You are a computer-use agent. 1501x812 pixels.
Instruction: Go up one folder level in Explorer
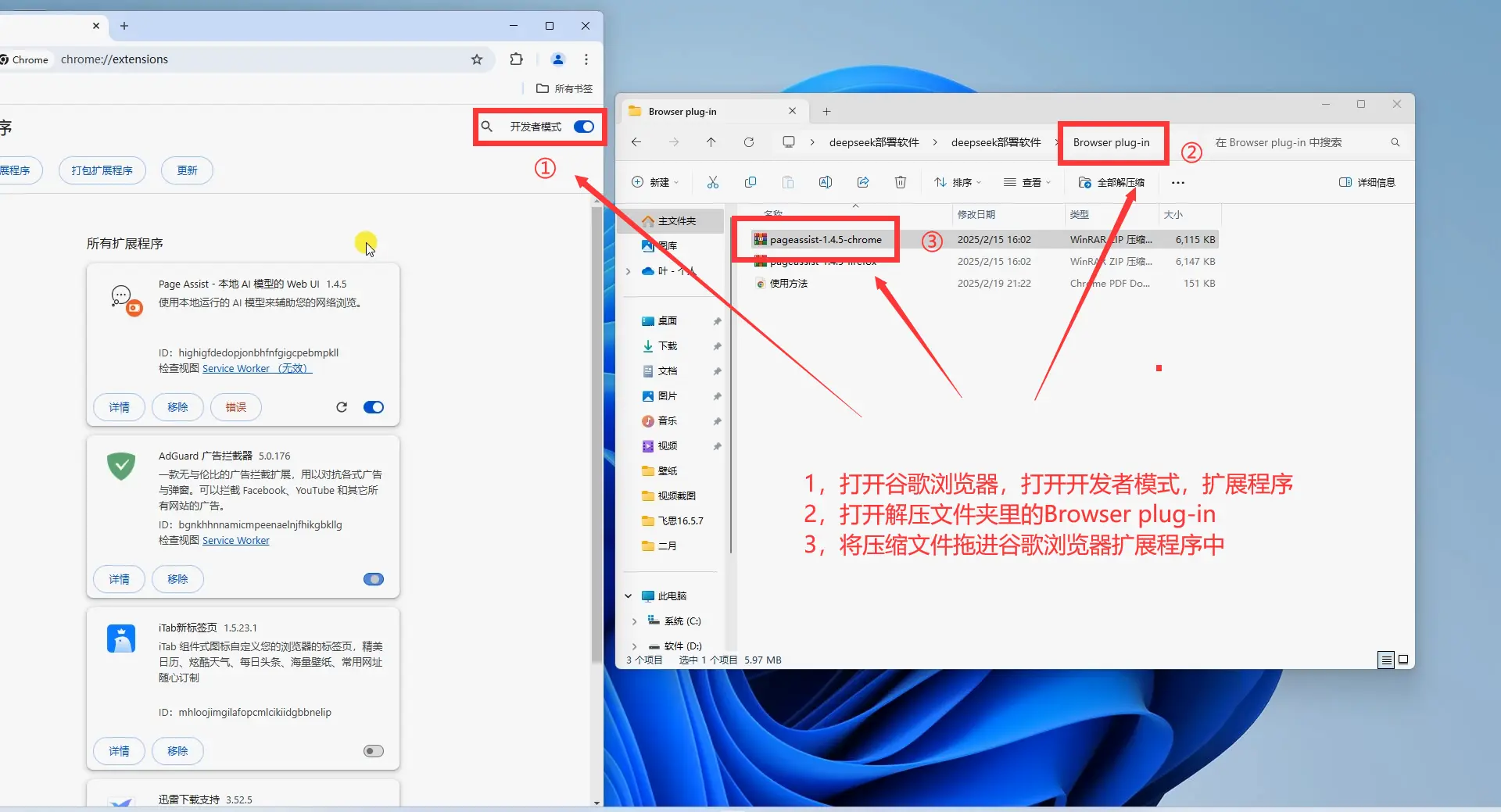click(711, 142)
